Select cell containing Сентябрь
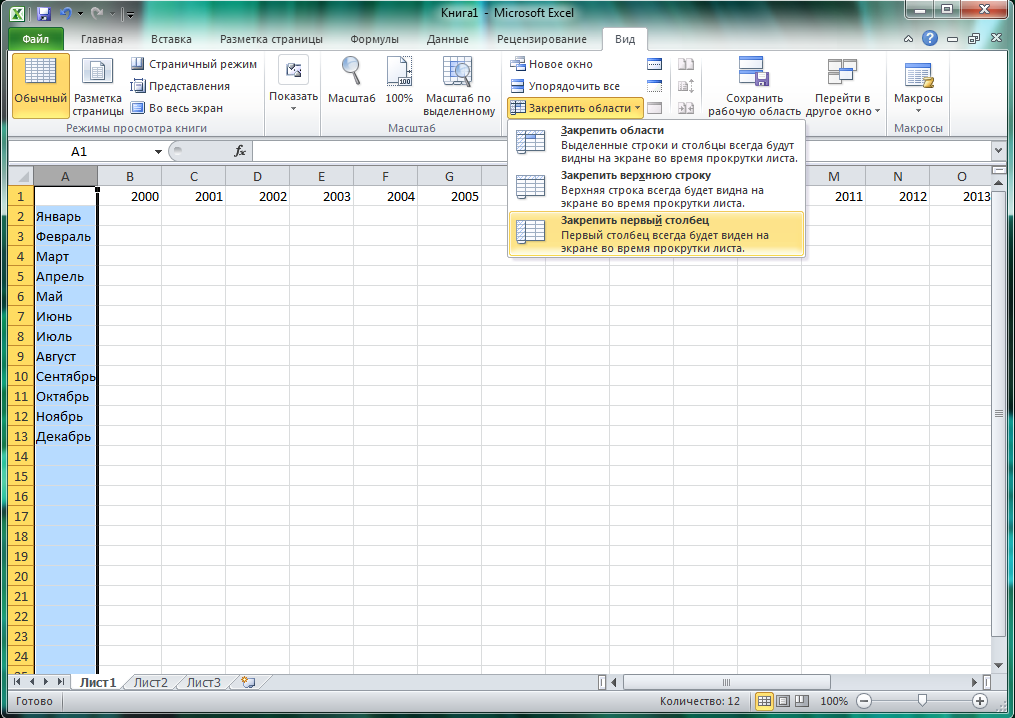Image resolution: width=1015 pixels, height=718 pixels. click(65, 376)
